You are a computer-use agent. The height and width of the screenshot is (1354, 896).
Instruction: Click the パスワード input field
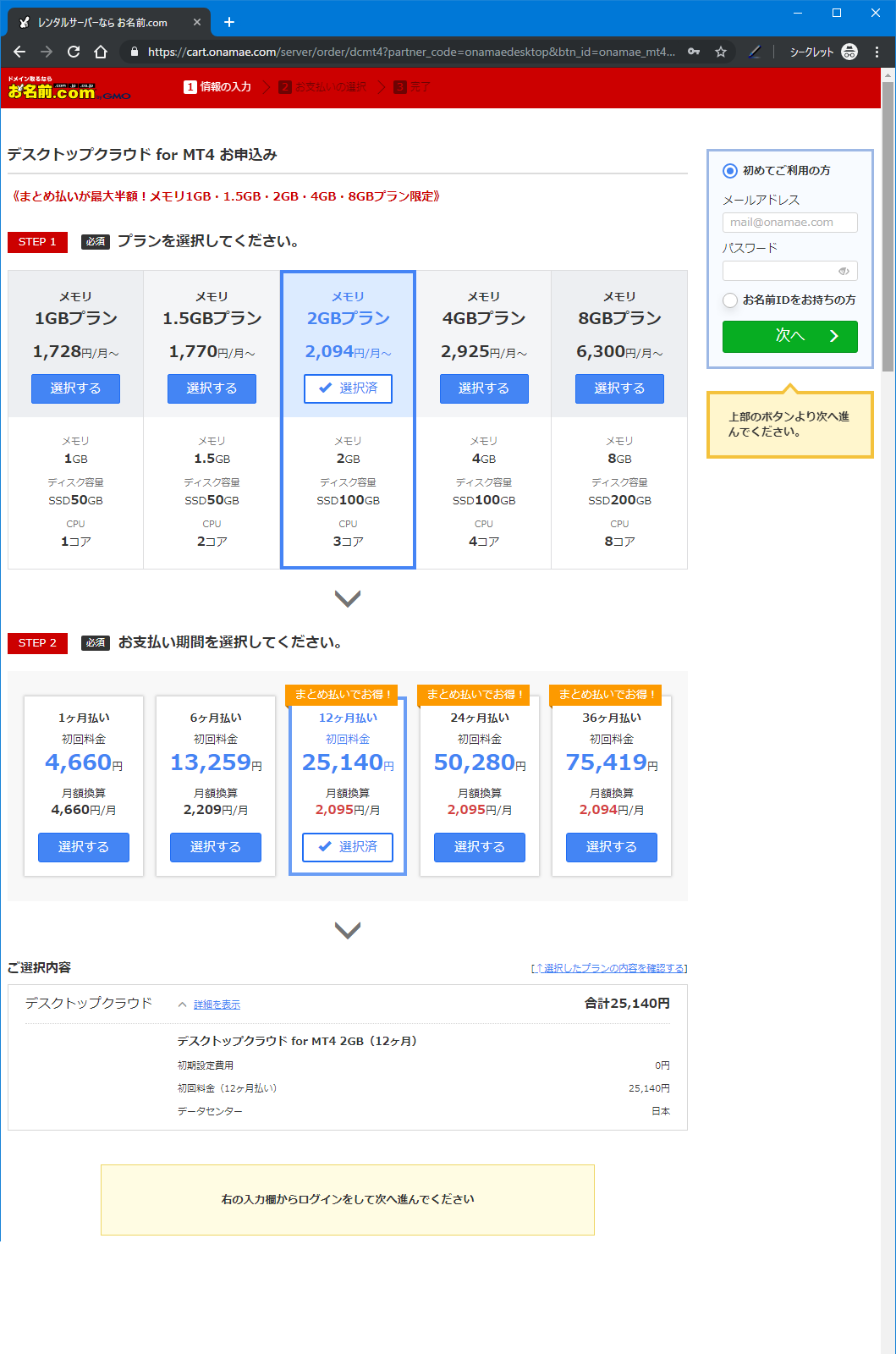(x=790, y=271)
